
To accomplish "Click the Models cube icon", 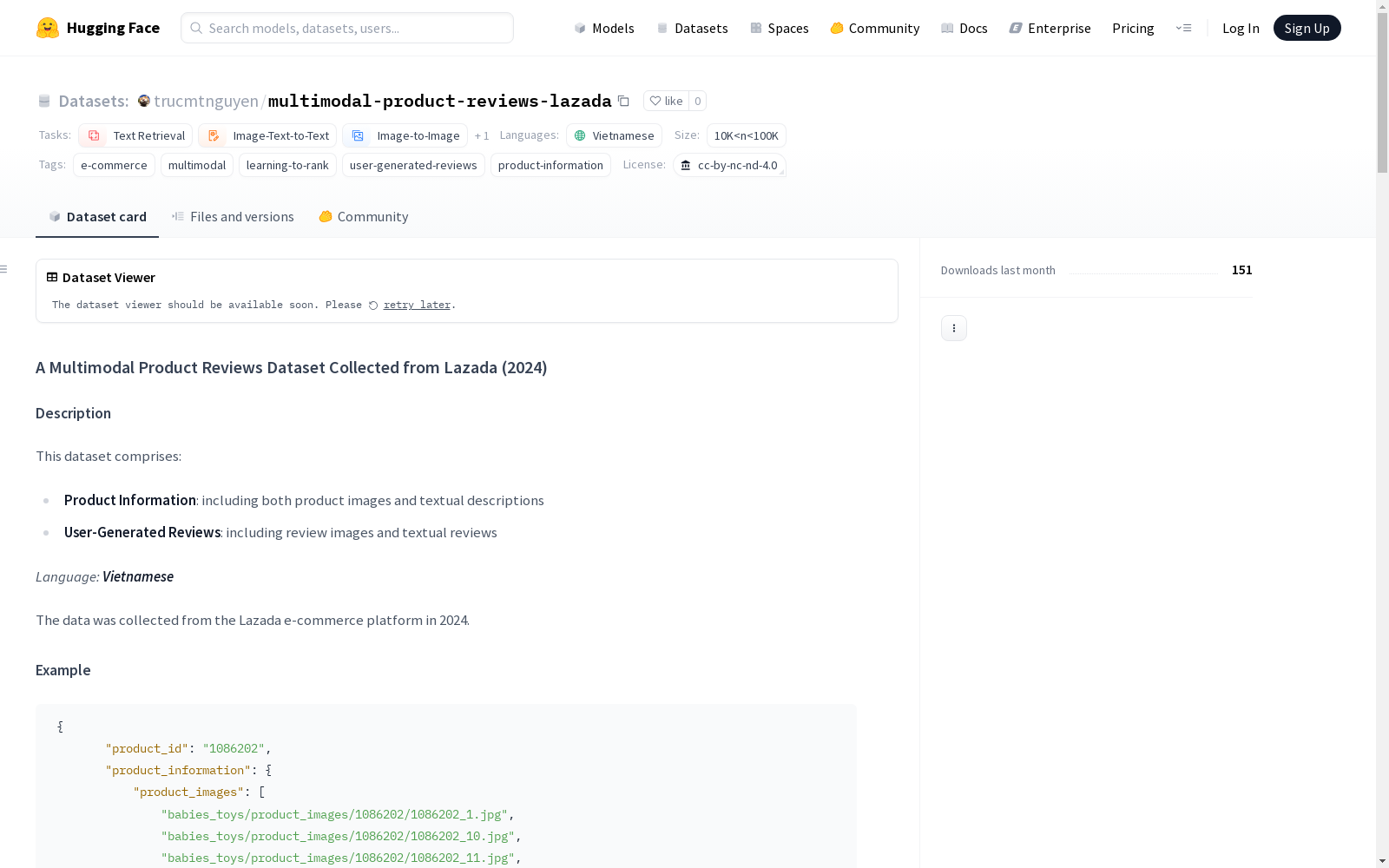I will point(580,28).
